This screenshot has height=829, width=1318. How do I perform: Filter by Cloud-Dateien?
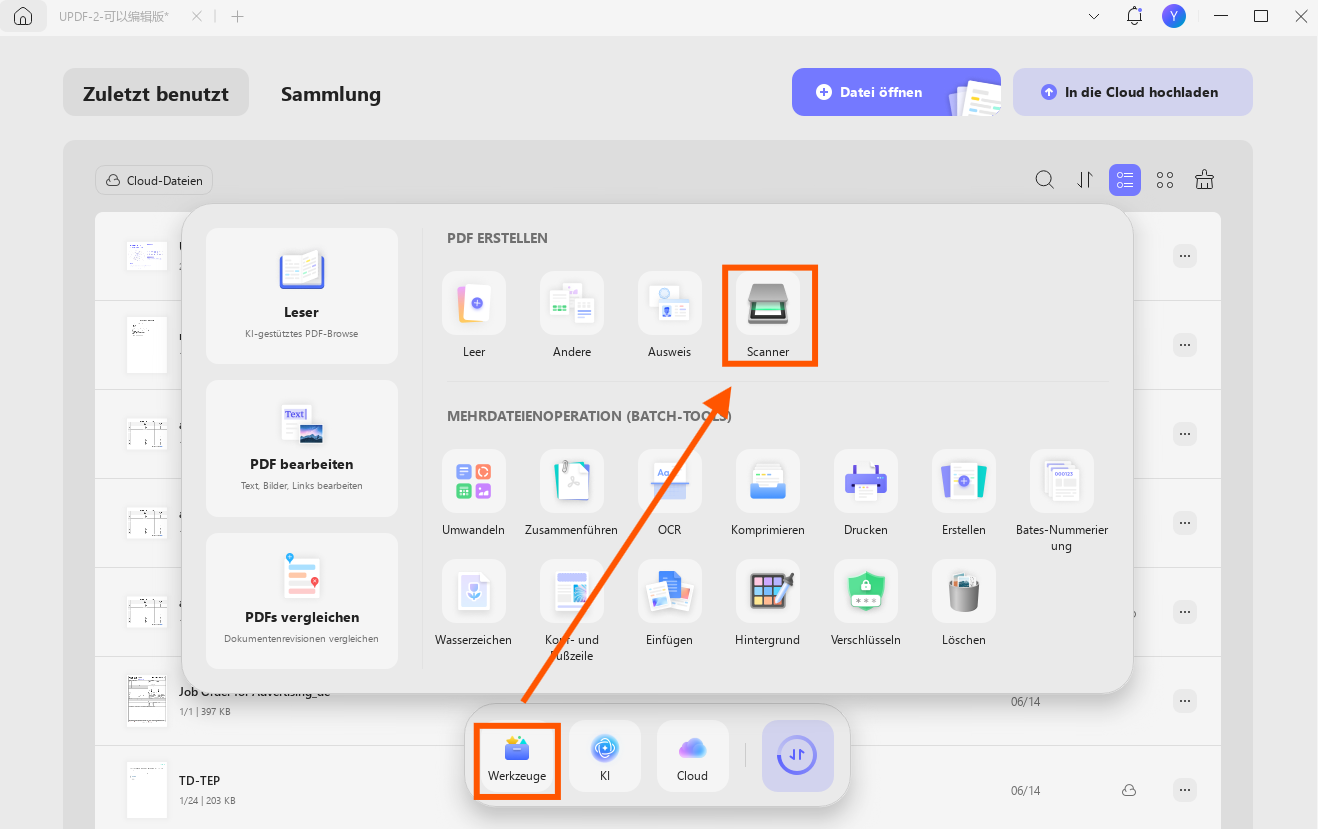154,181
